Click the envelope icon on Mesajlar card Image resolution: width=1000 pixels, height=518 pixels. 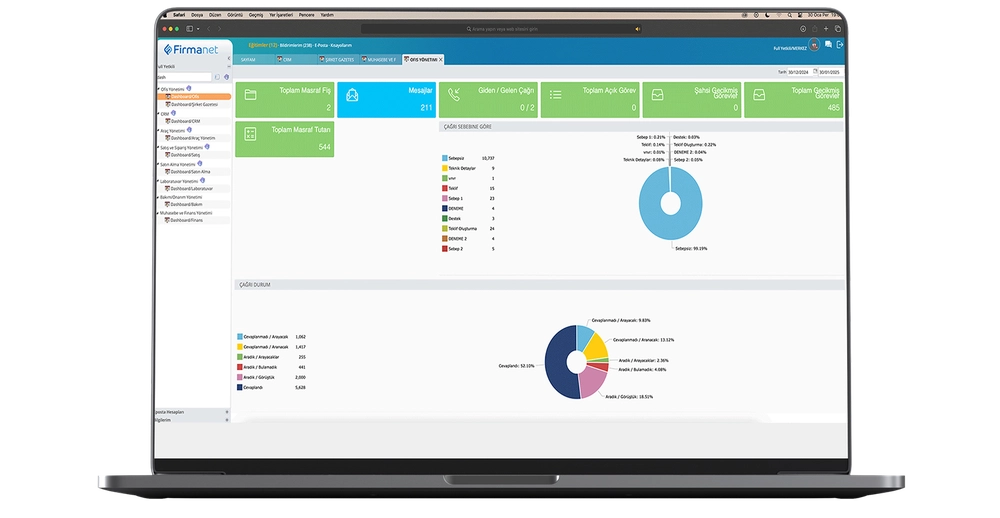(352, 95)
